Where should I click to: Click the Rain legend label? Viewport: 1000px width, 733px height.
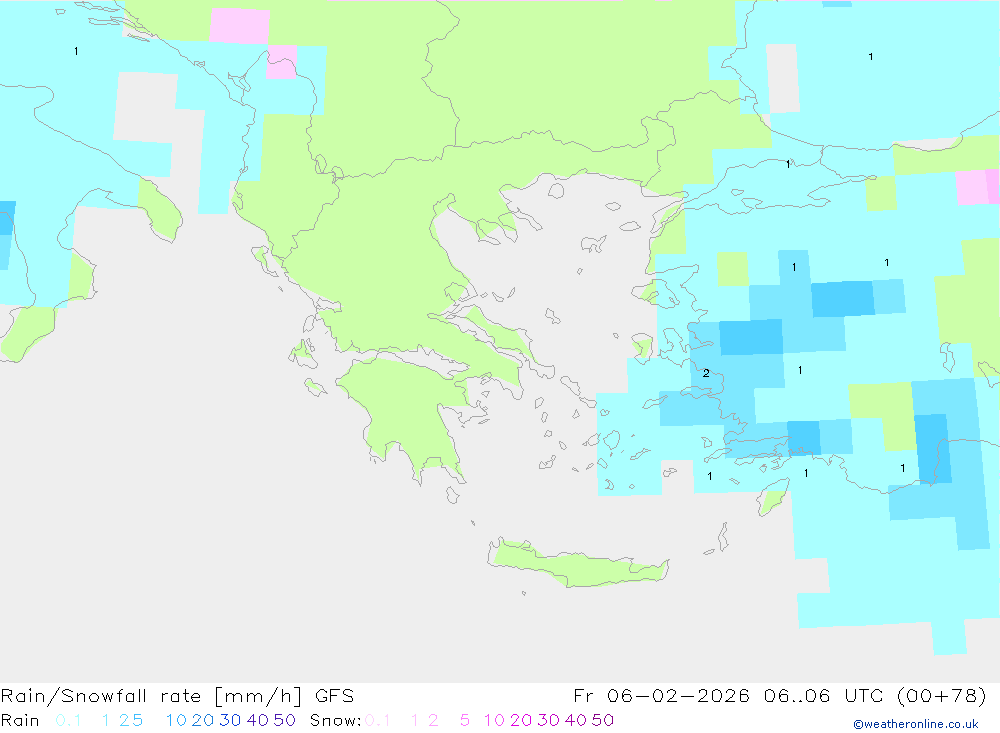click(x=20, y=720)
